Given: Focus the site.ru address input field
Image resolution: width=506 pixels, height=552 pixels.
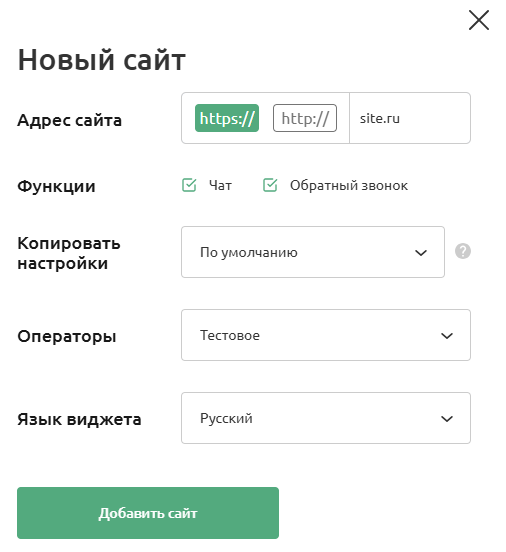Looking at the screenshot, I should pyautogui.click(x=410, y=118).
